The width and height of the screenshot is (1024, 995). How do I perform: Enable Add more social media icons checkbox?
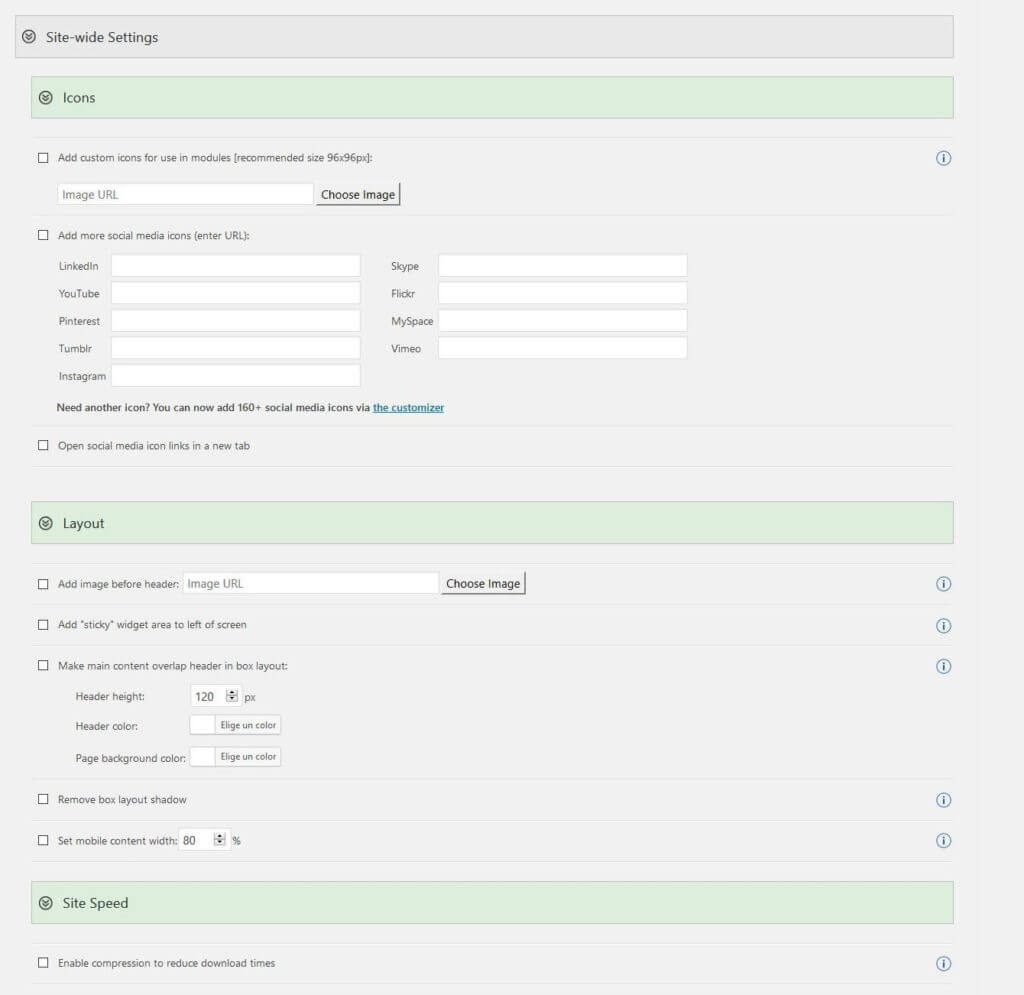pyautogui.click(x=43, y=235)
